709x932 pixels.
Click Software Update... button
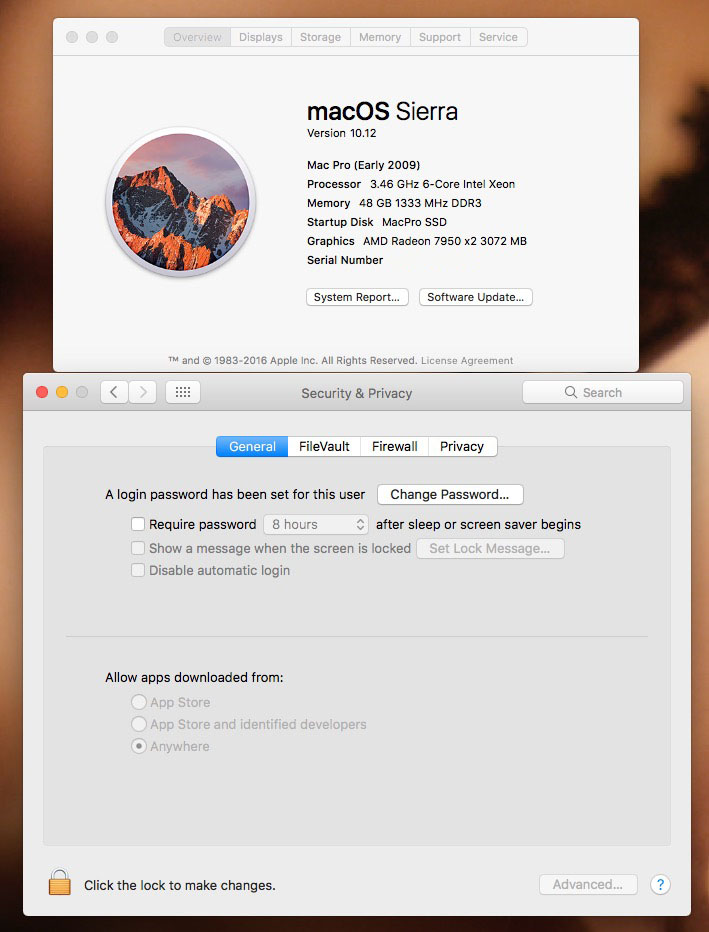tap(475, 297)
